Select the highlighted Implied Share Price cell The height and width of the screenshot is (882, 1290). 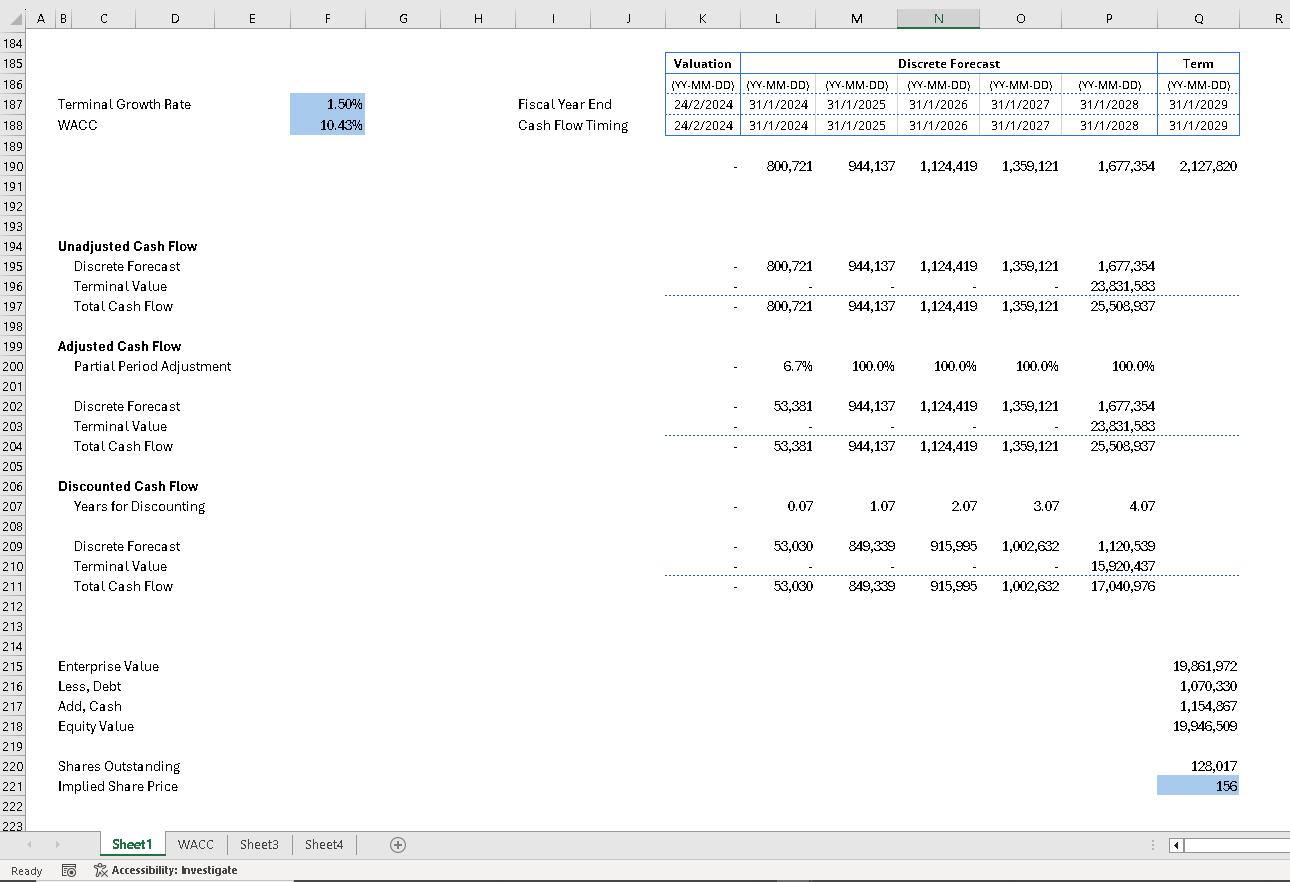1197,786
